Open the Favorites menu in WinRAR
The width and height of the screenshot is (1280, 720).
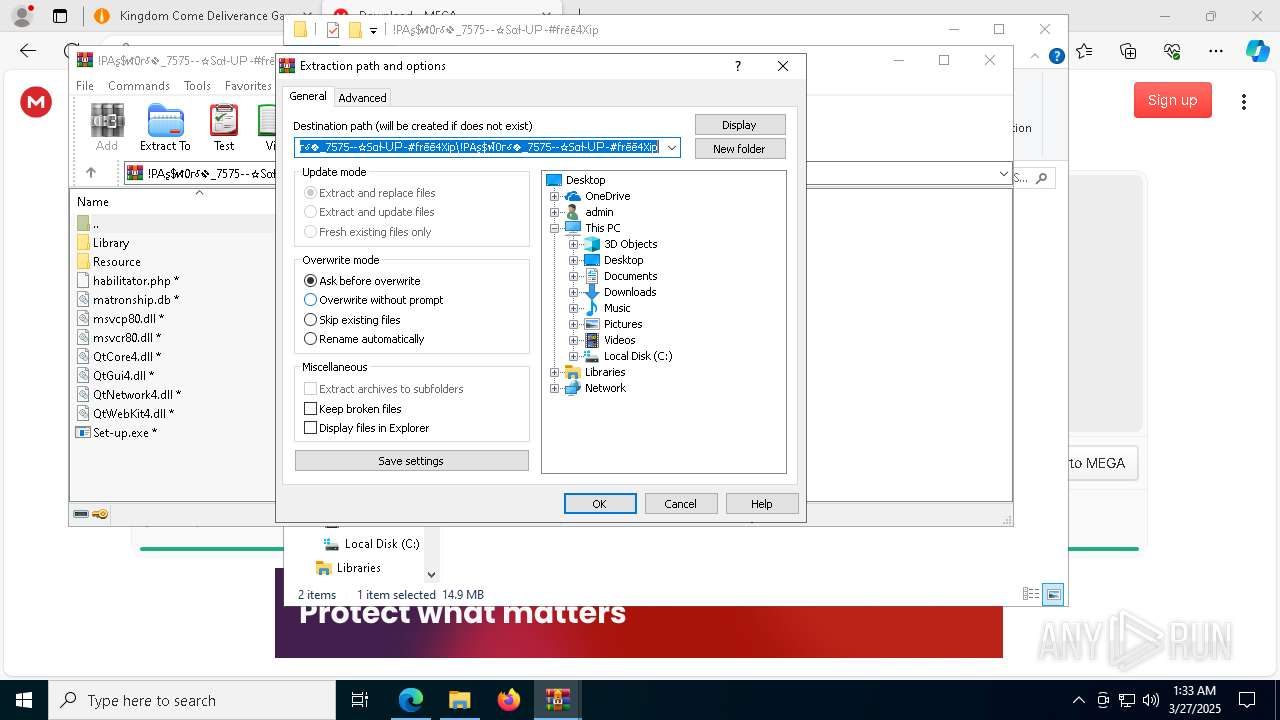[248, 86]
